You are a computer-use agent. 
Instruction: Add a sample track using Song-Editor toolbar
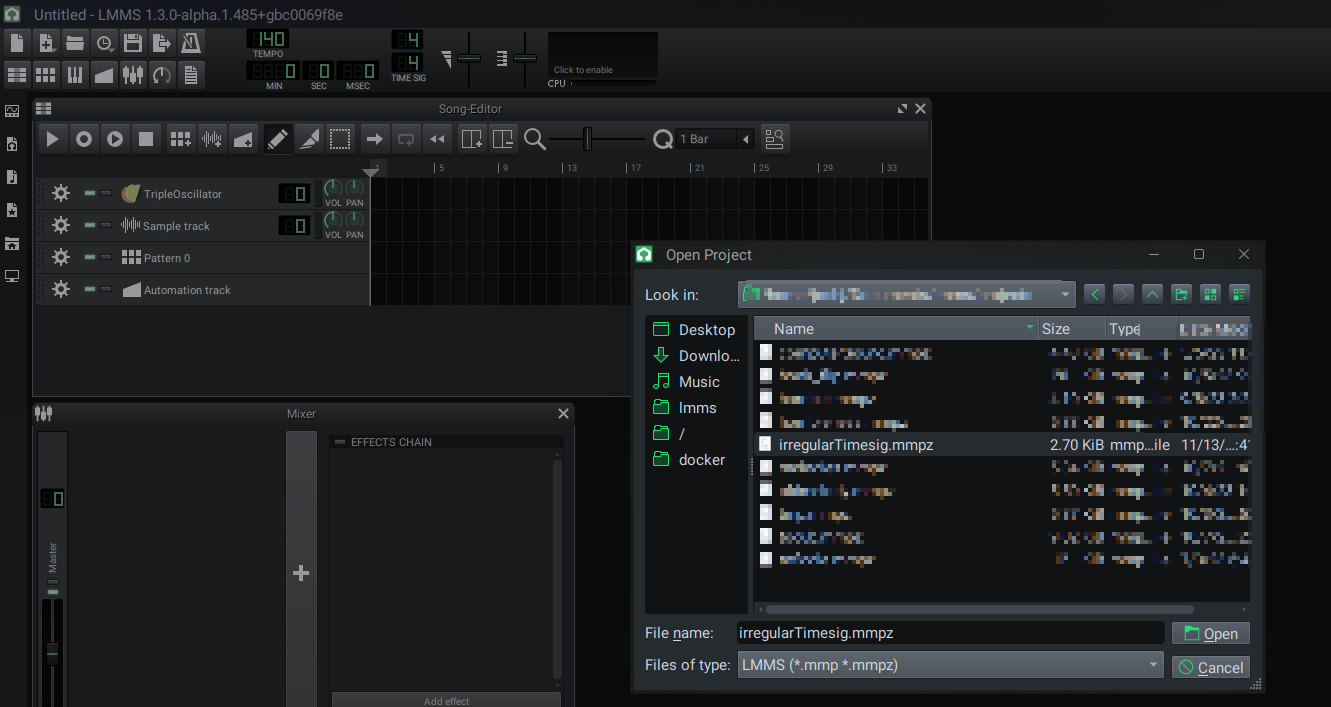[211, 139]
